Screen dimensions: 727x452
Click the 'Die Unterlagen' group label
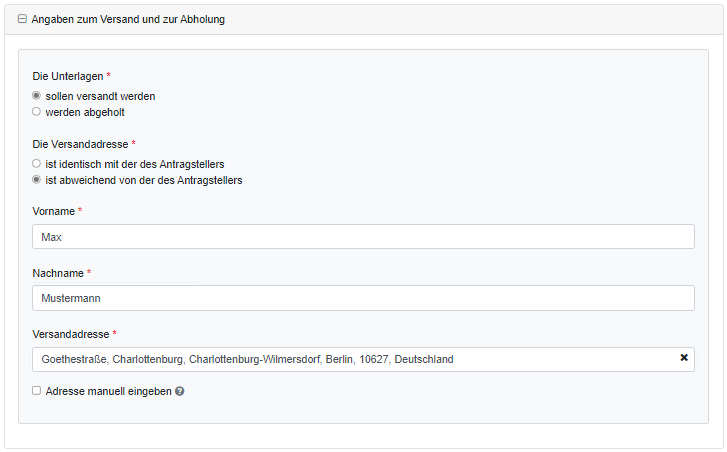tap(68, 76)
